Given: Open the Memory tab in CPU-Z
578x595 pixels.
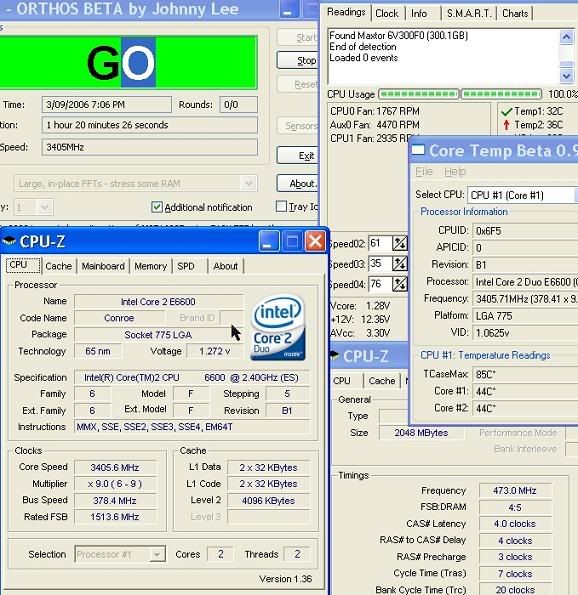Looking at the screenshot, I should click(x=151, y=266).
